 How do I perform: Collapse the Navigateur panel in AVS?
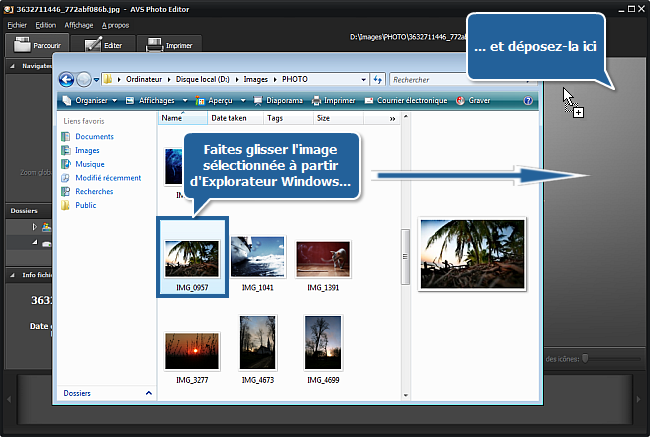point(12,66)
